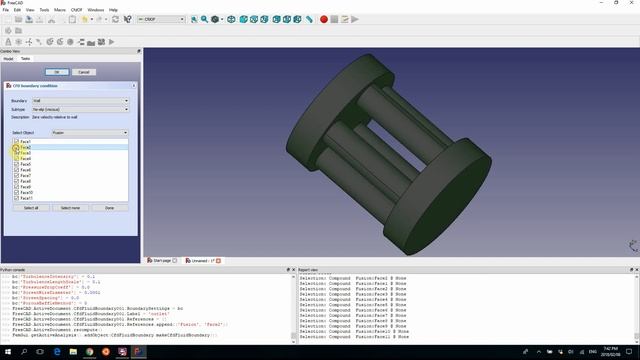640x360 pixels.
Task: Click the Select none button
Action: (70, 208)
